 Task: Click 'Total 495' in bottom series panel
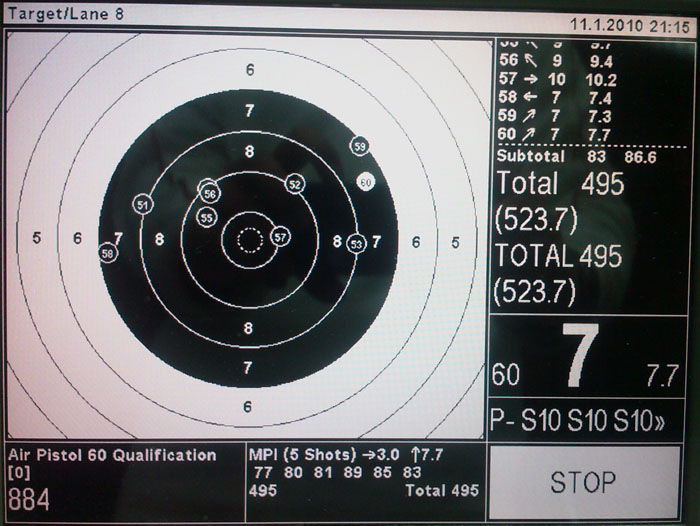coord(442,490)
